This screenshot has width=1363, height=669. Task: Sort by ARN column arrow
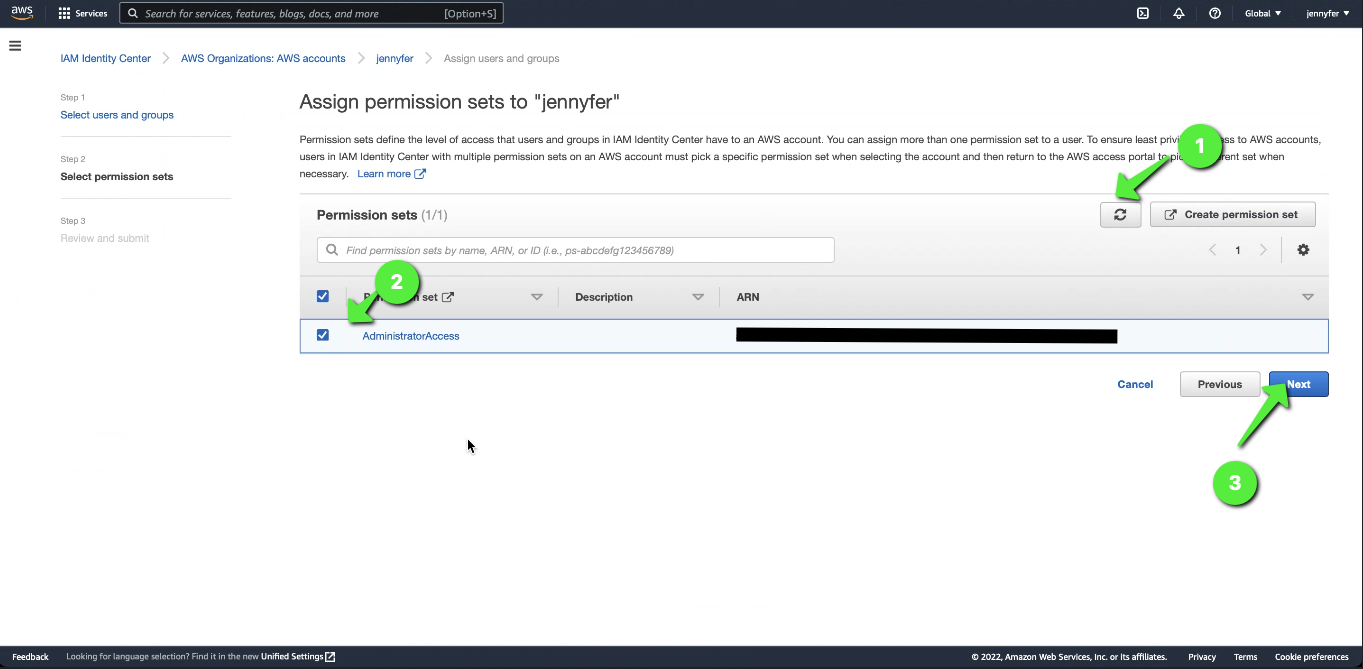click(x=1307, y=297)
